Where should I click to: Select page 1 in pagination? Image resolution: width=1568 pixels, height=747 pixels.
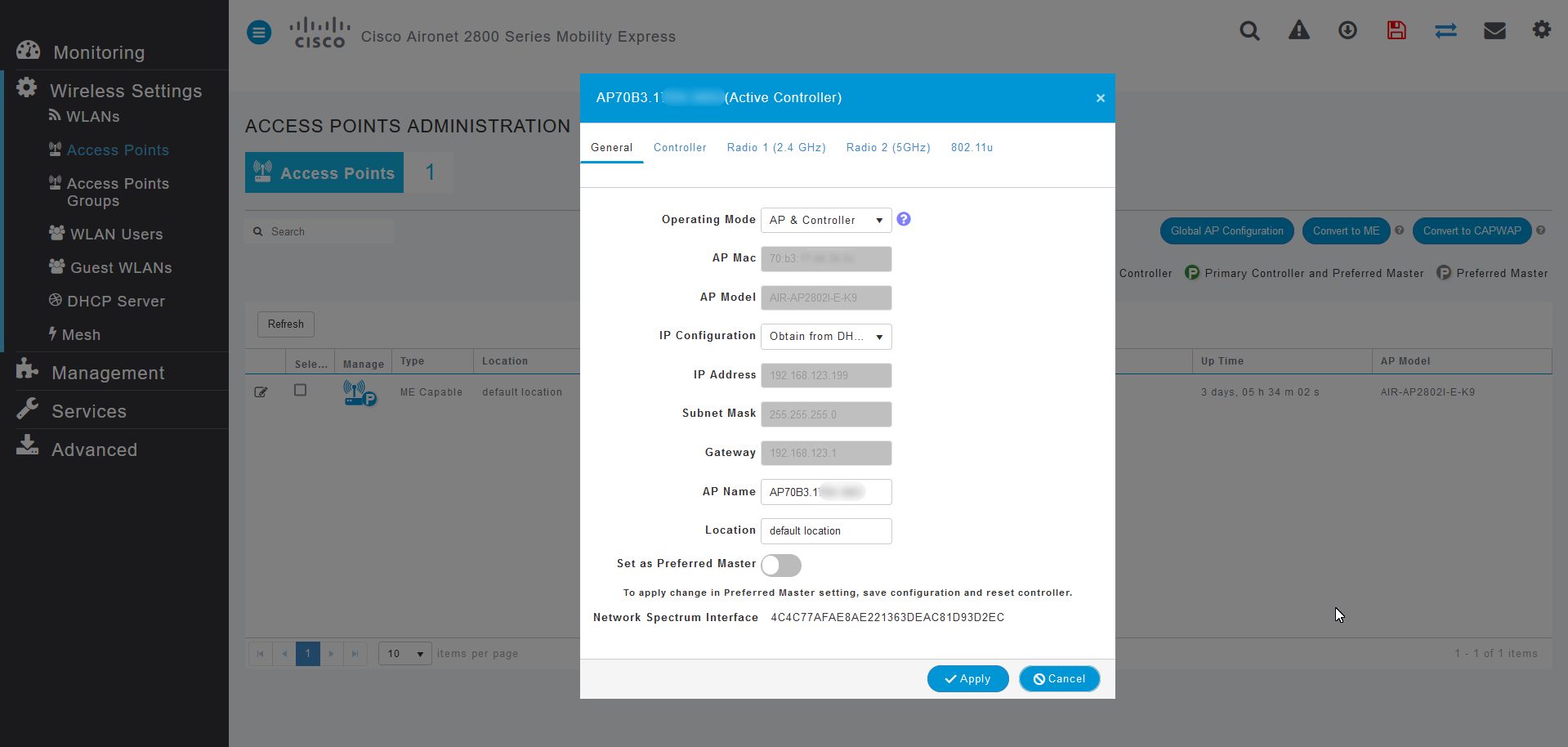point(307,654)
